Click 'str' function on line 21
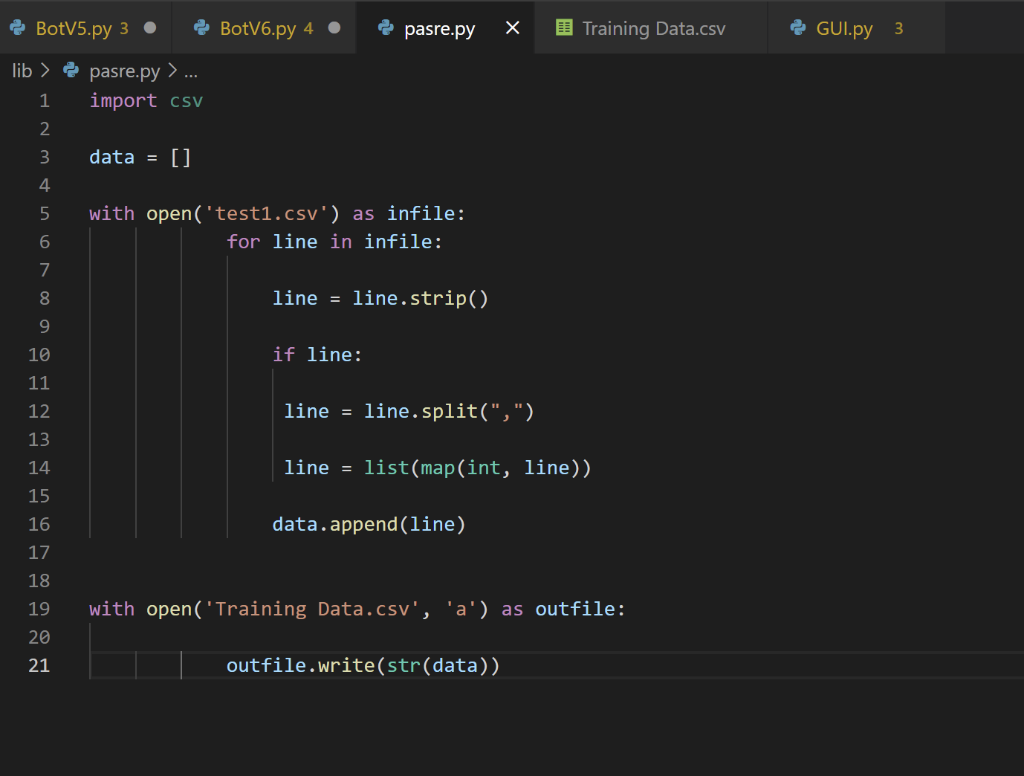 (404, 666)
